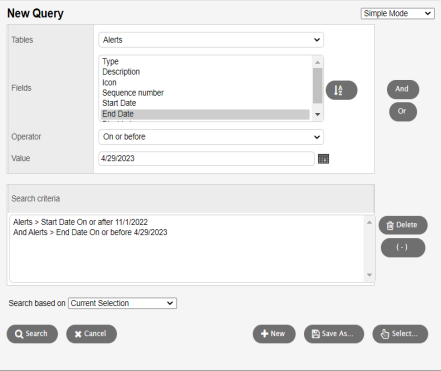Open the Operator dropdown
The height and width of the screenshot is (371, 441).
tap(211, 137)
